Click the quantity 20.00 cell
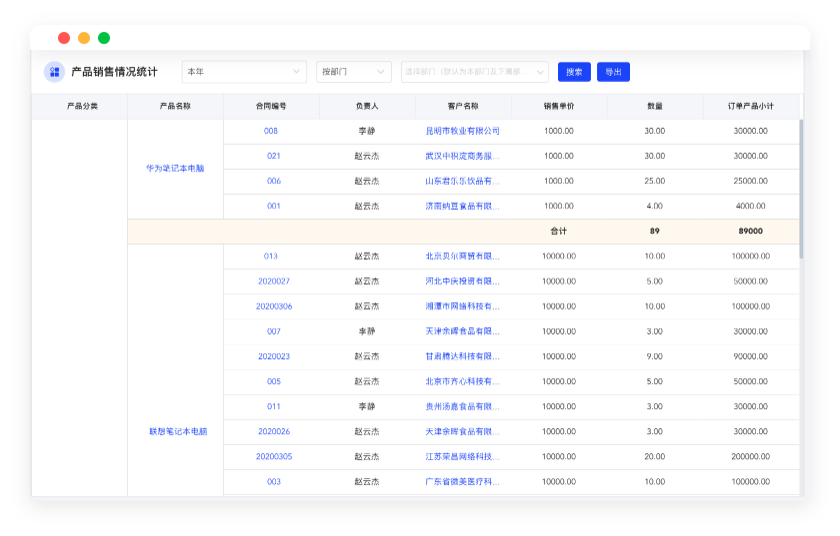This screenshot has width=840, height=536. tap(655, 456)
